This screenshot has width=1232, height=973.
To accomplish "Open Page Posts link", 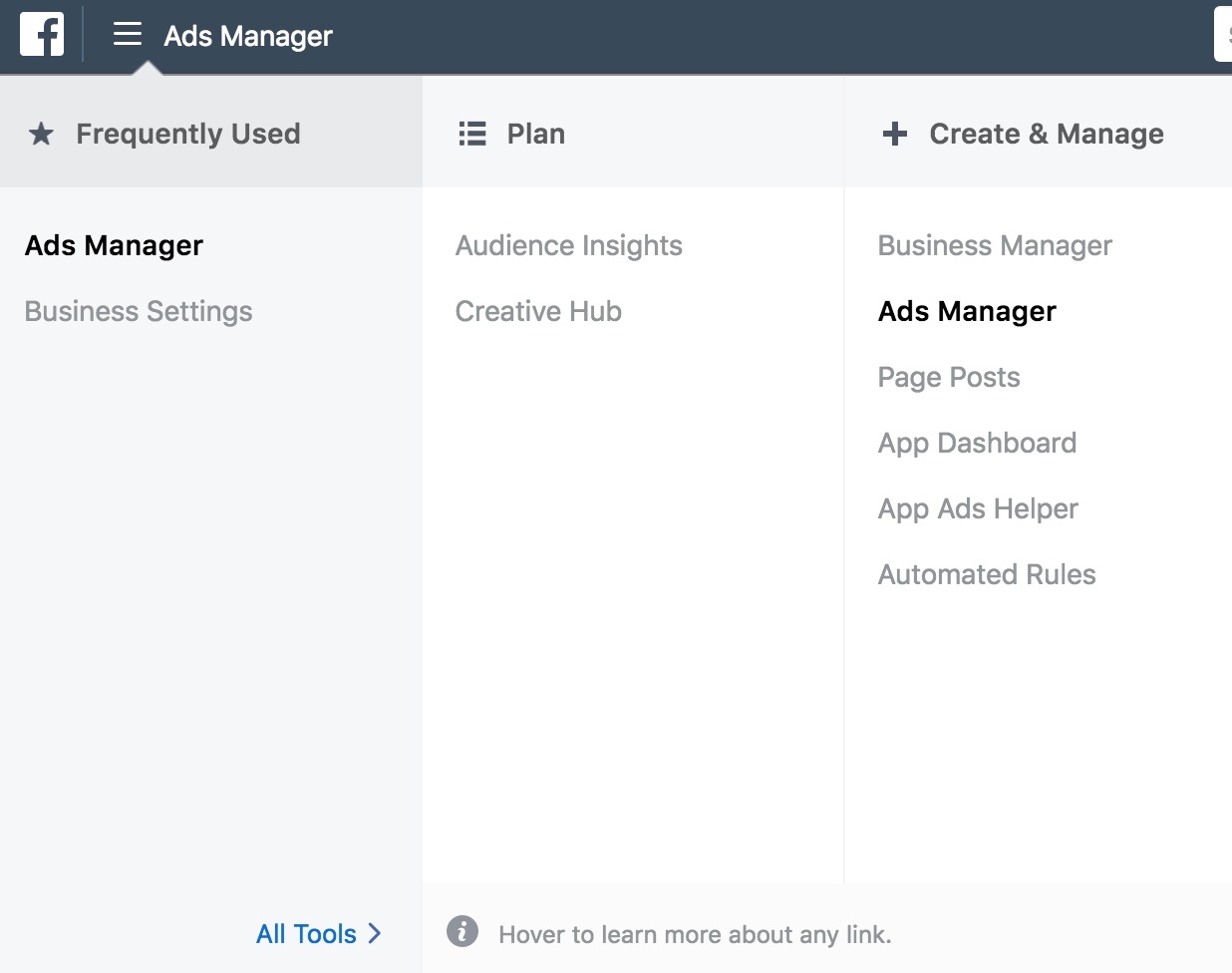I will pyautogui.click(x=949, y=377).
